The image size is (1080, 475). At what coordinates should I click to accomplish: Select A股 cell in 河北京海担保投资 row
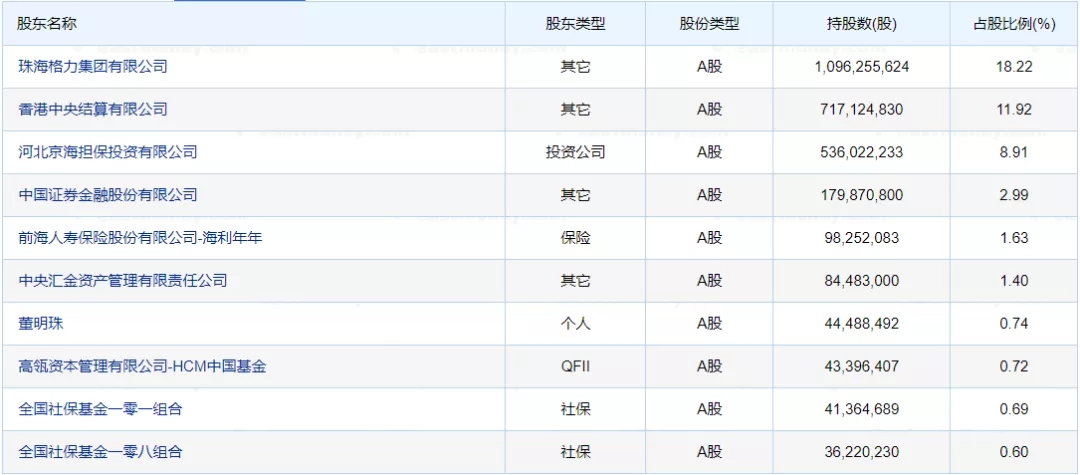[709, 152]
